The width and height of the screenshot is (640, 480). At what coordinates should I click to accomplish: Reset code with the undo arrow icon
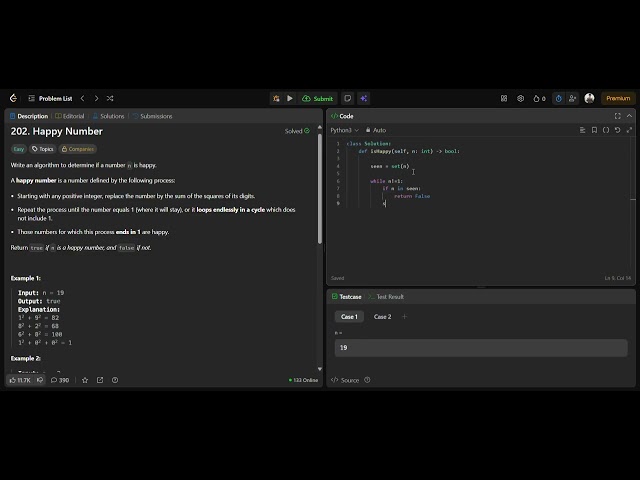(618, 130)
